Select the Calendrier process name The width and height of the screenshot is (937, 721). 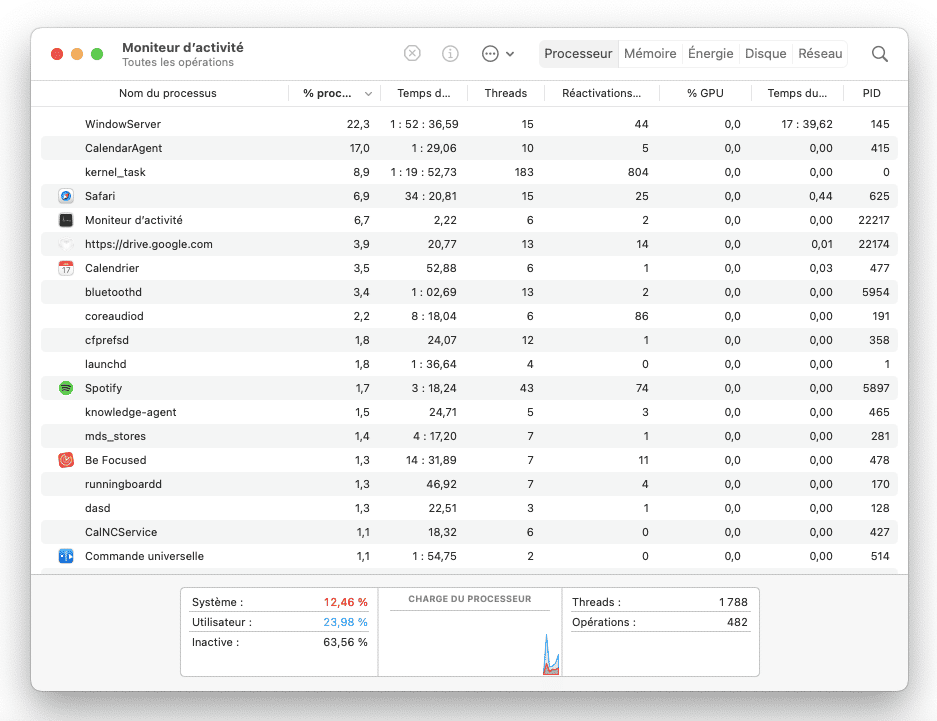[x=112, y=268]
